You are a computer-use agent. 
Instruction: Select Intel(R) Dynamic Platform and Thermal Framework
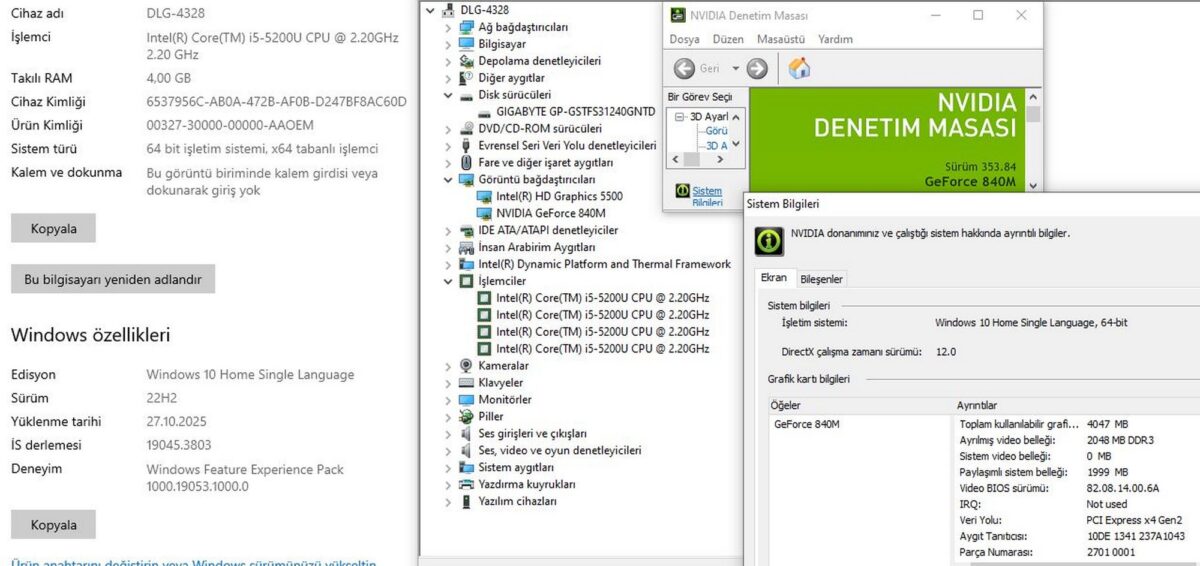pos(604,265)
